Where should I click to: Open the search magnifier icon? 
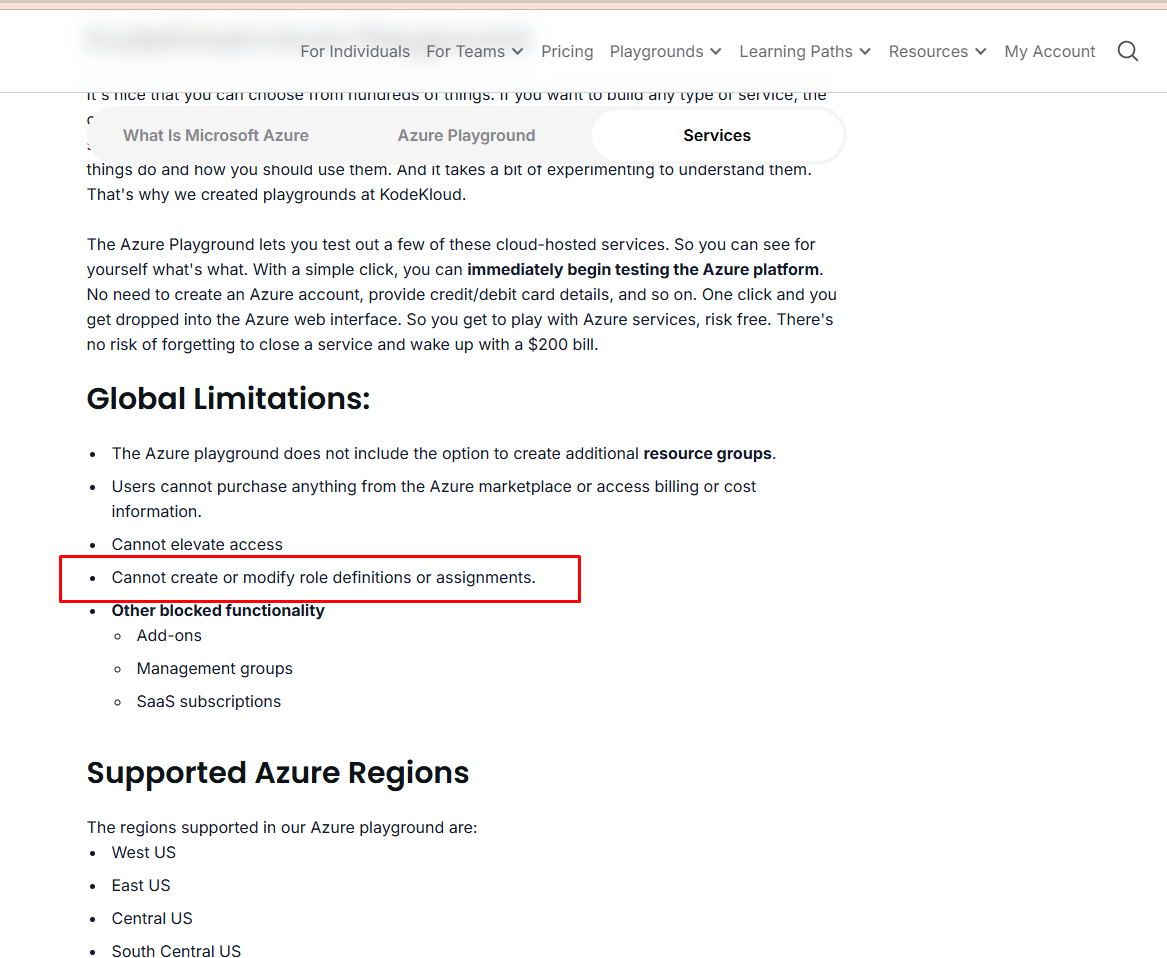point(1127,51)
